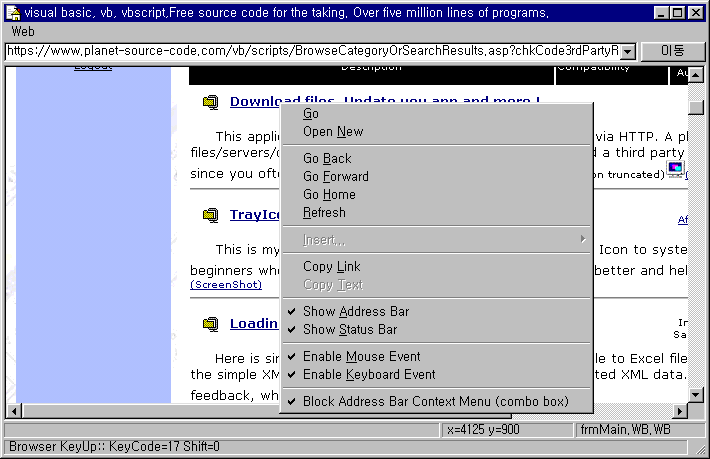Click the vertical scrollbar thumb
This screenshot has width=710, height=459.
(696, 107)
